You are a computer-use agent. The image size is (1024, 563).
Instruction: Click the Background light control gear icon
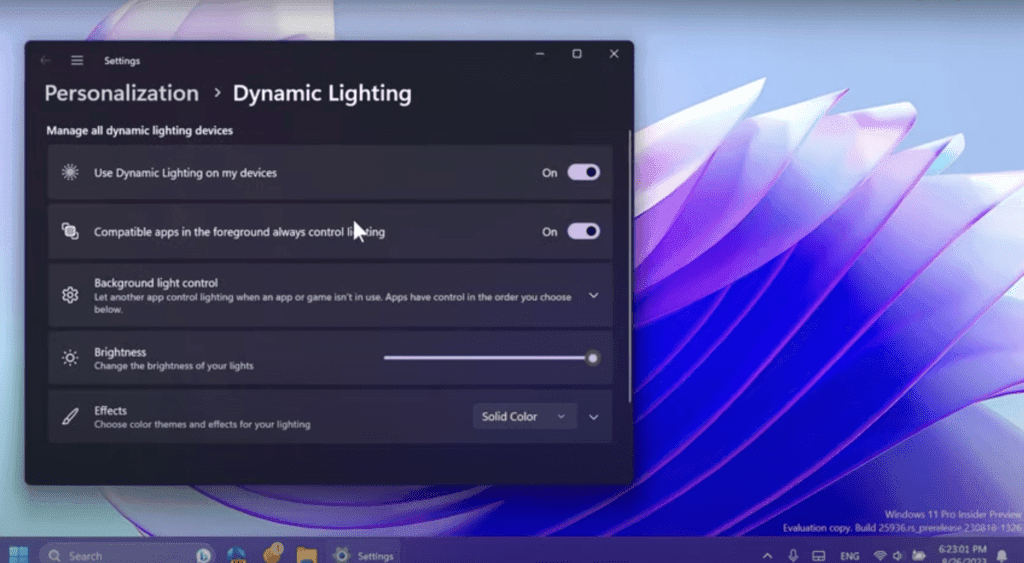[70, 295]
